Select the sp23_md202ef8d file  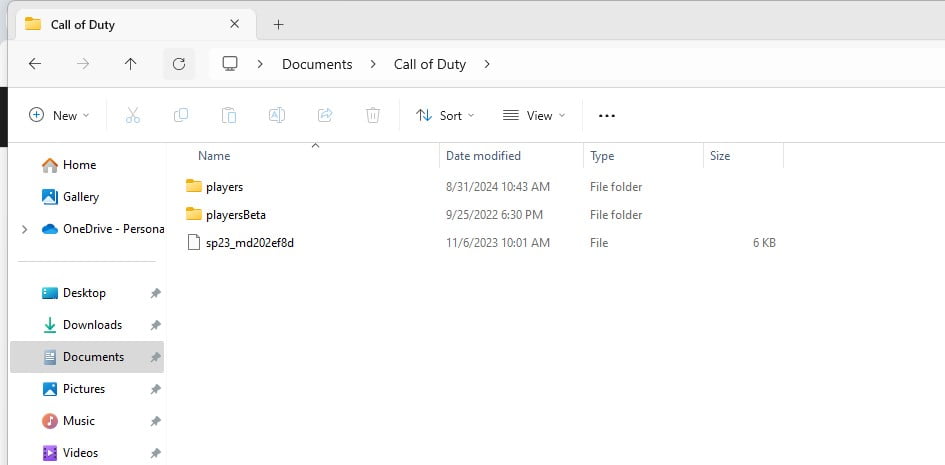(249, 243)
